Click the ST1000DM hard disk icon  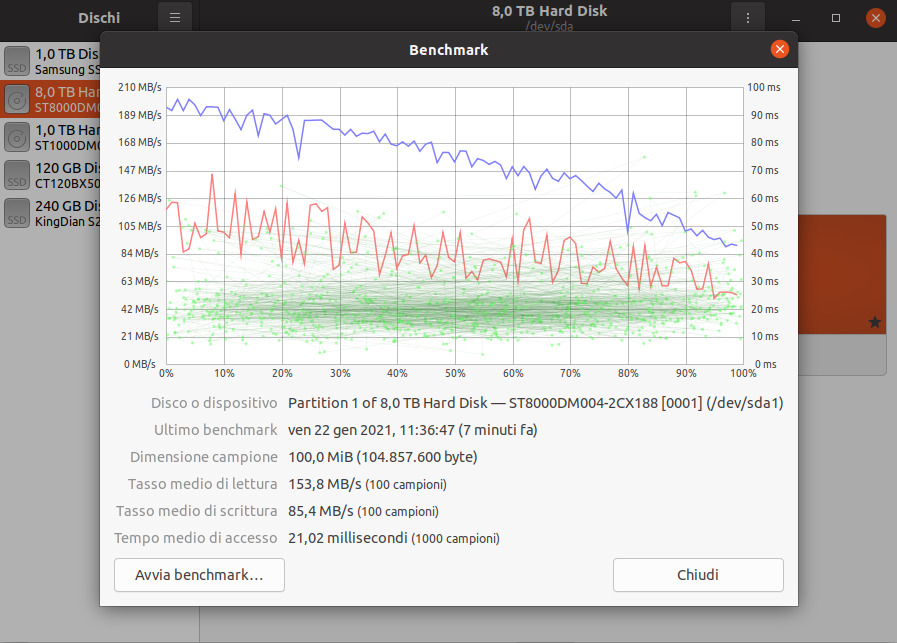tap(17, 137)
